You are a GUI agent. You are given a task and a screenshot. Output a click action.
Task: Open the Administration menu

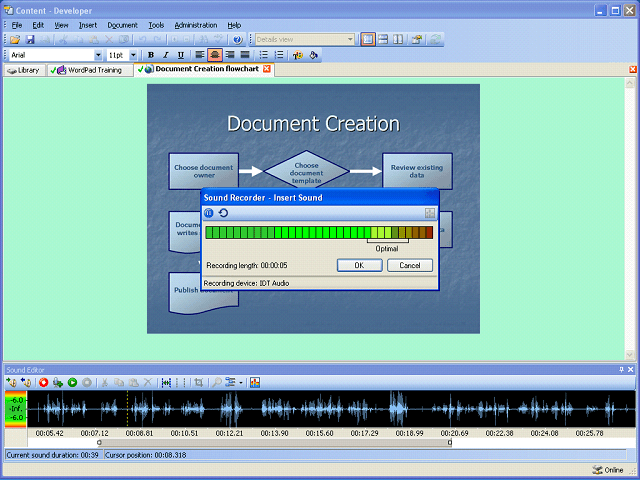pyautogui.click(x=195, y=24)
